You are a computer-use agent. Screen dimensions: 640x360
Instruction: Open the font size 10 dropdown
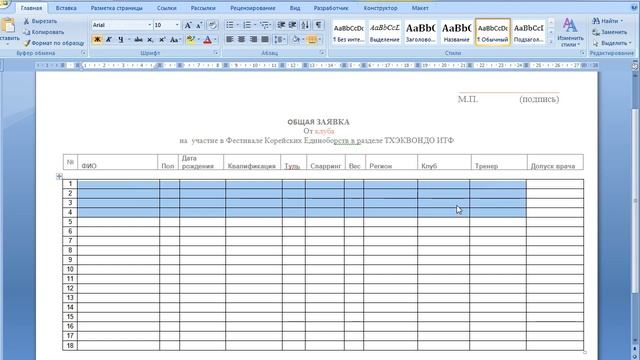tap(177, 25)
